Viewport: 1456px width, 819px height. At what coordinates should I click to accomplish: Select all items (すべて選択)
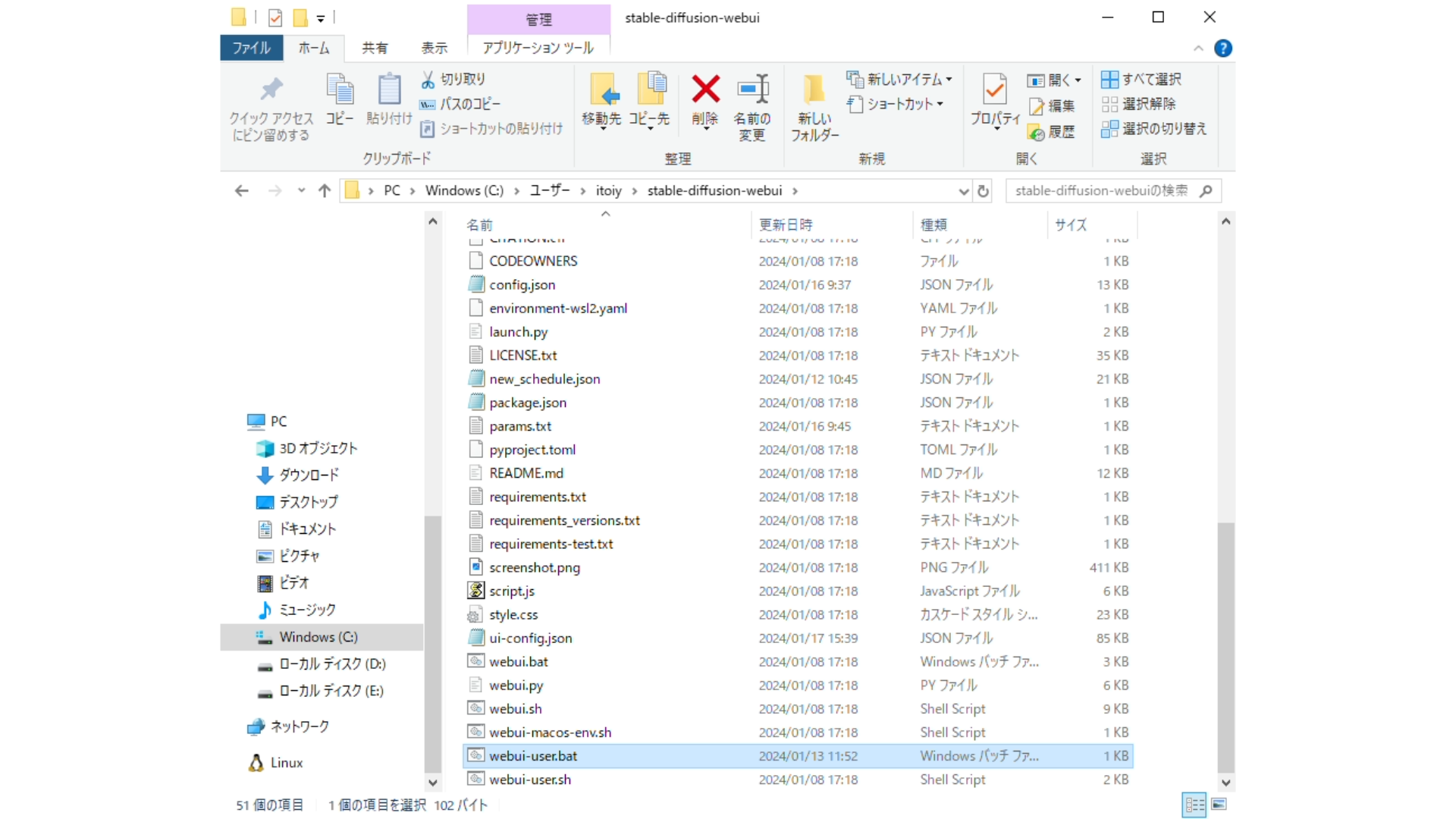pyautogui.click(x=1141, y=79)
